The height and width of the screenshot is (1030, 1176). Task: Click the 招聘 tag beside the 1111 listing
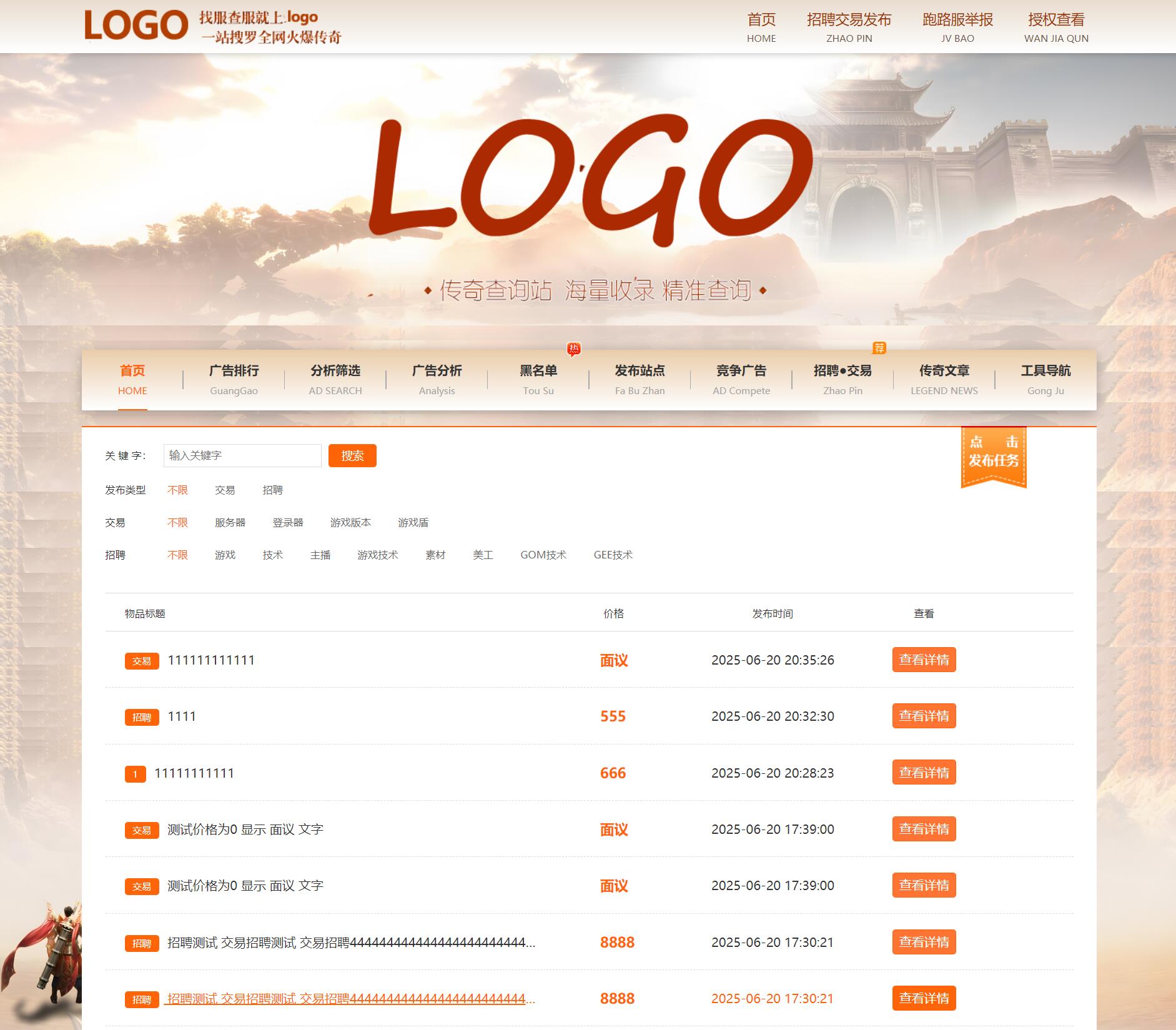(142, 717)
